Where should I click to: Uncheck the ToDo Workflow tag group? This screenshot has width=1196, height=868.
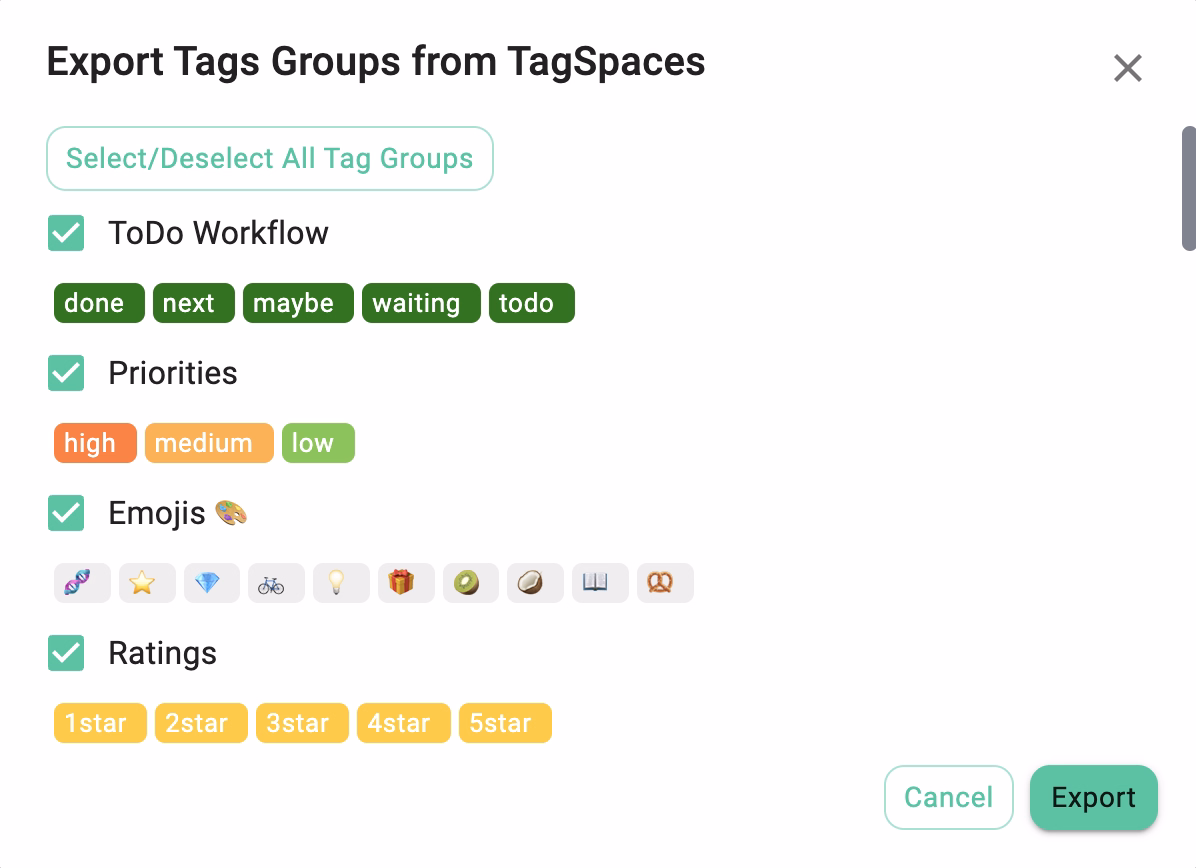[x=66, y=233]
